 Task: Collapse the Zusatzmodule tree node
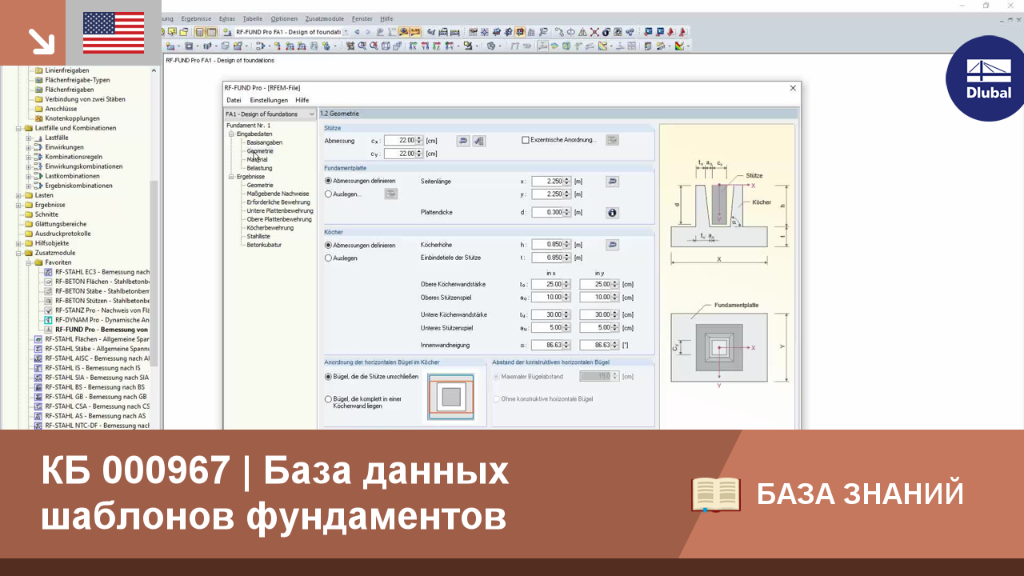pyautogui.click(x=19, y=253)
